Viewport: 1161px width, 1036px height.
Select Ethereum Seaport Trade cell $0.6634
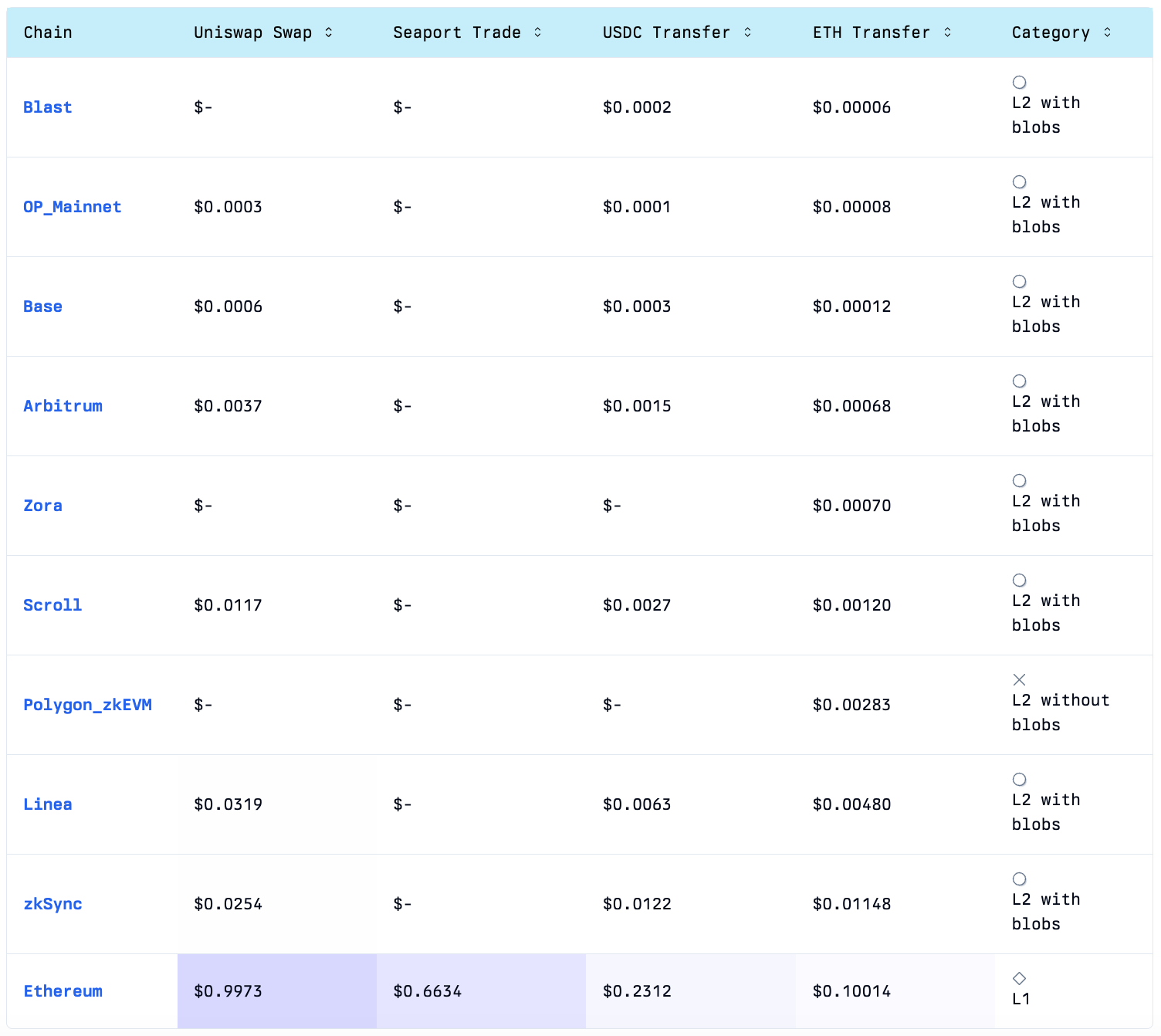pos(482,991)
